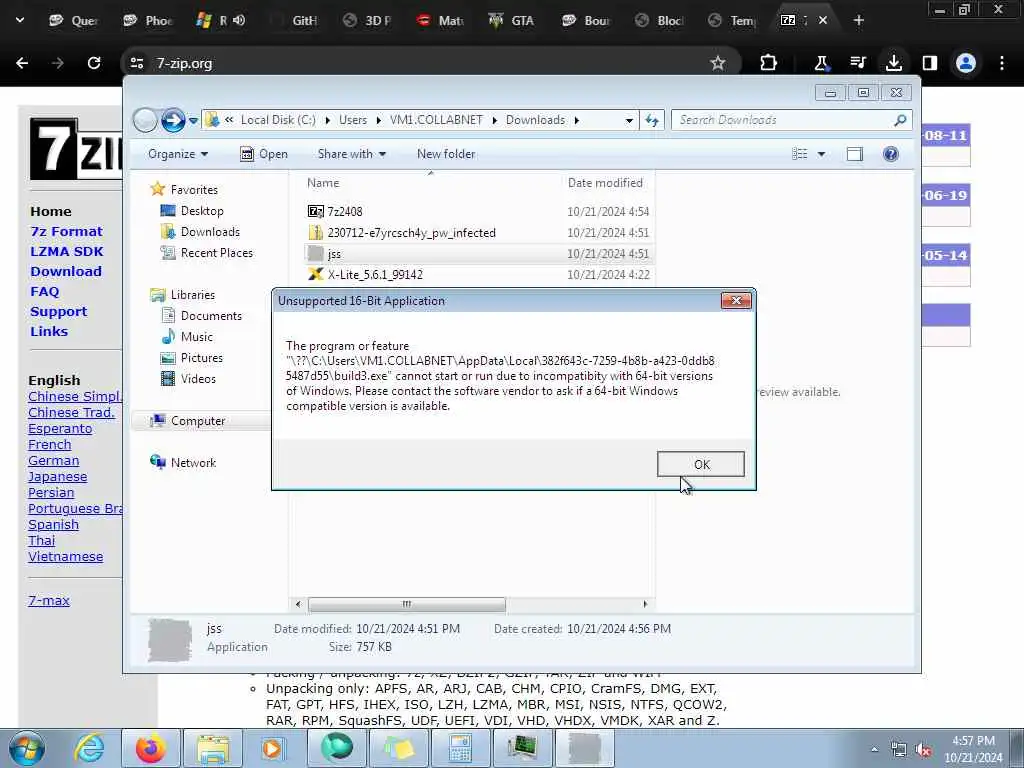Screen dimensions: 1024x768
Task: Expand the Chrome tab search chevron
Action: point(20,20)
